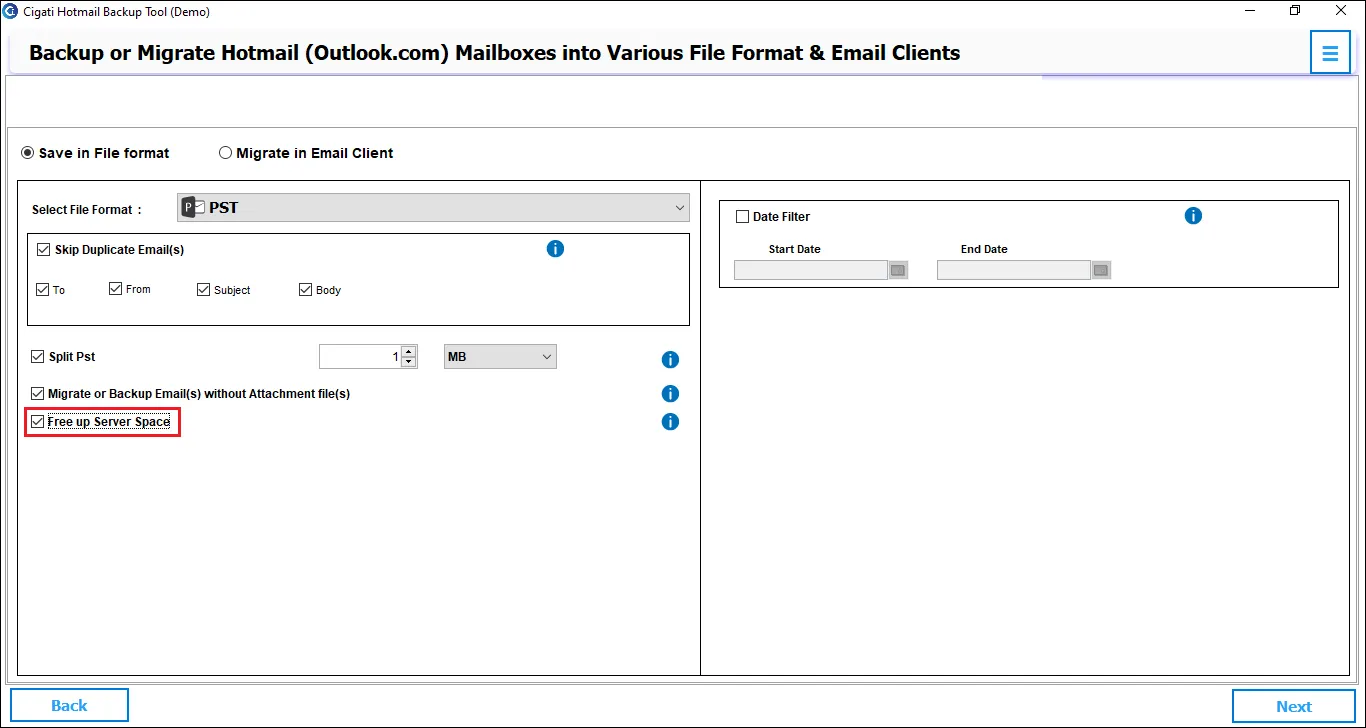Open Start Date calendar picker icon
The width and height of the screenshot is (1366, 728).
point(898,270)
